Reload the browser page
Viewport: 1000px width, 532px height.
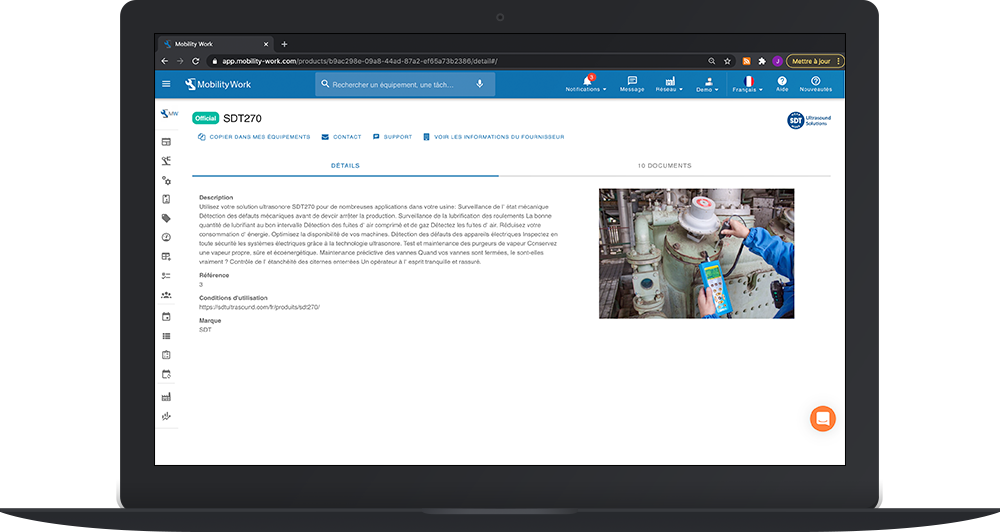pyautogui.click(x=196, y=61)
